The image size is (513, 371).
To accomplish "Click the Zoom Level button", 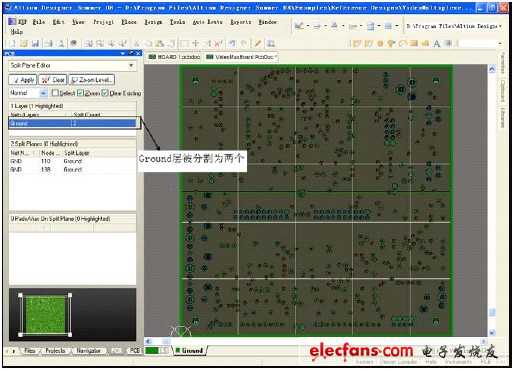I will click(x=92, y=80).
